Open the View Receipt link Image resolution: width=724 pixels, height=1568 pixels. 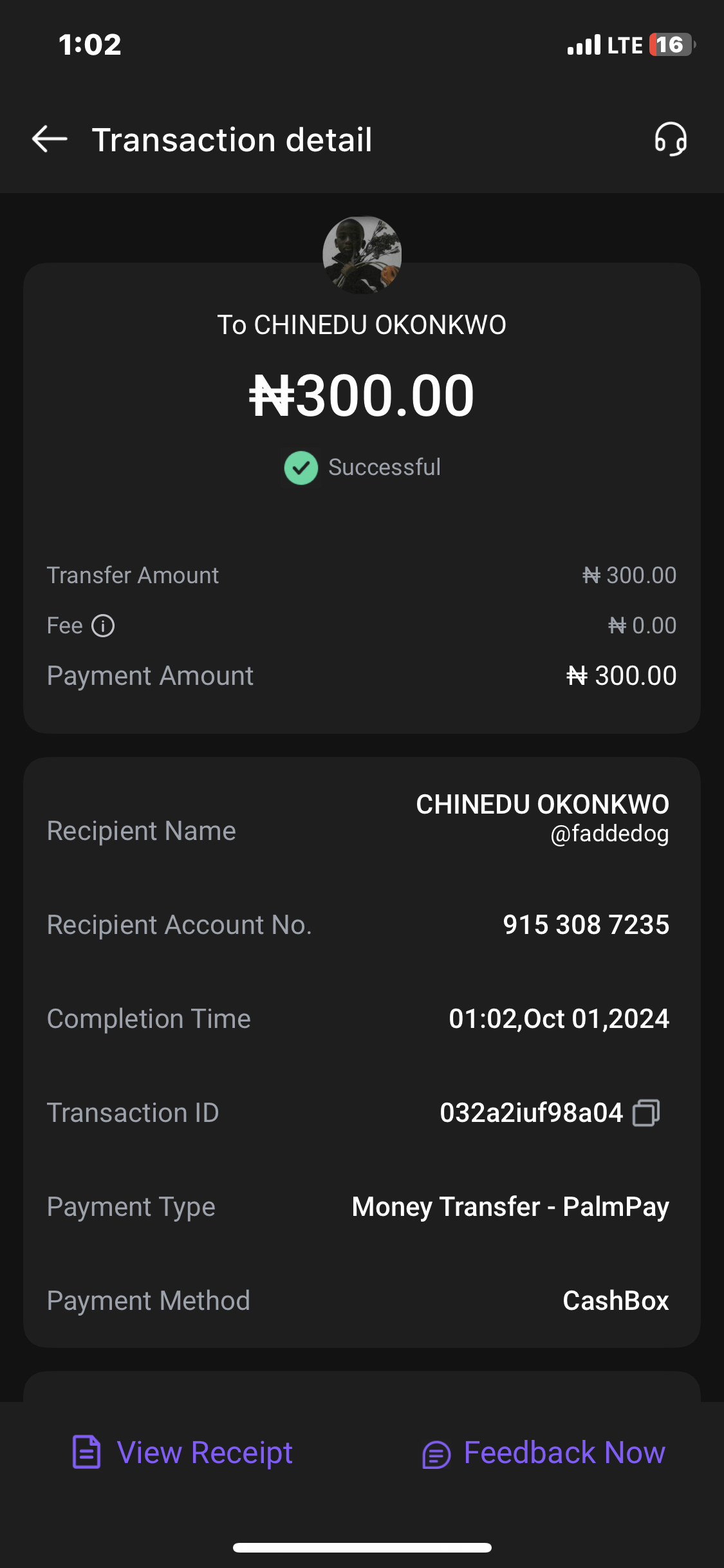[x=205, y=1453]
